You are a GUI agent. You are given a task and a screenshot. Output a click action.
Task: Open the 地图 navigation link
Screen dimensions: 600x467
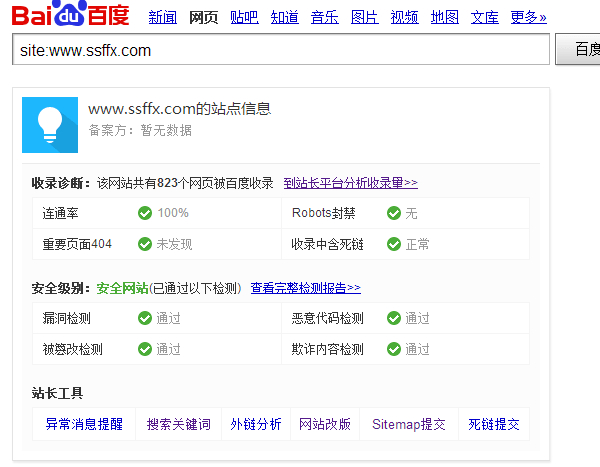click(x=445, y=17)
